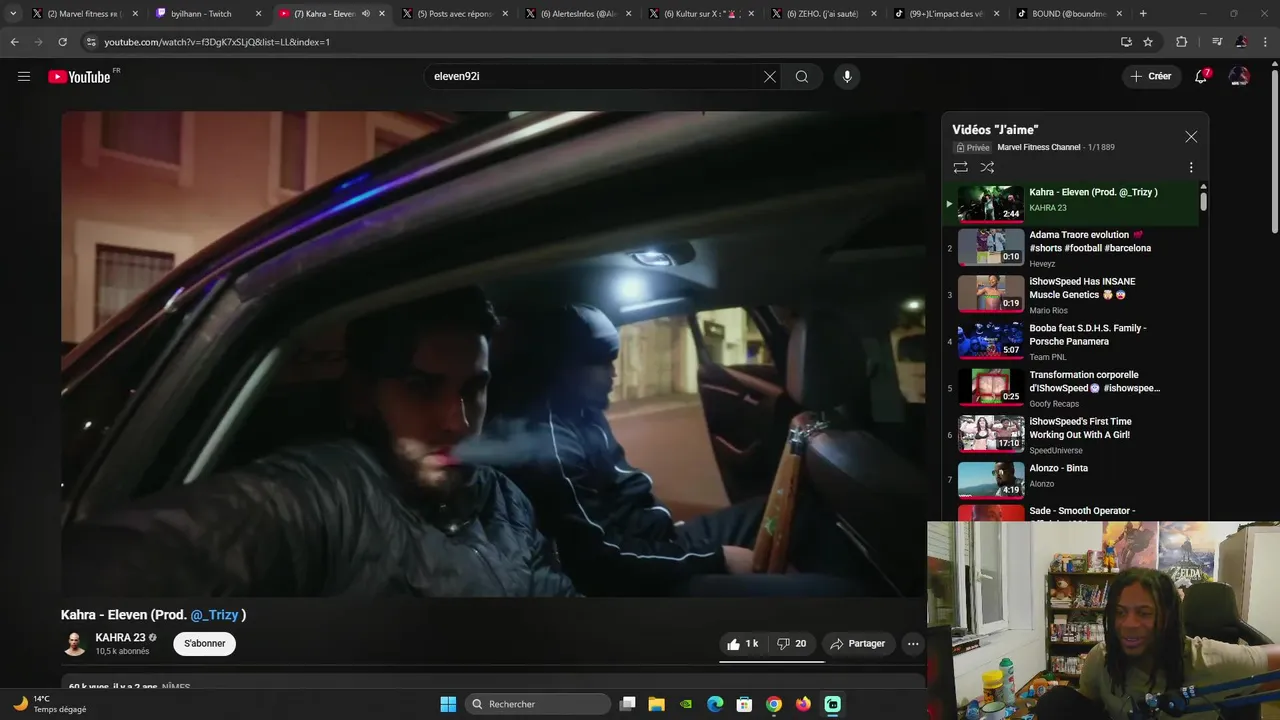
Task: Like the video with thumbs up
Action: point(742,644)
